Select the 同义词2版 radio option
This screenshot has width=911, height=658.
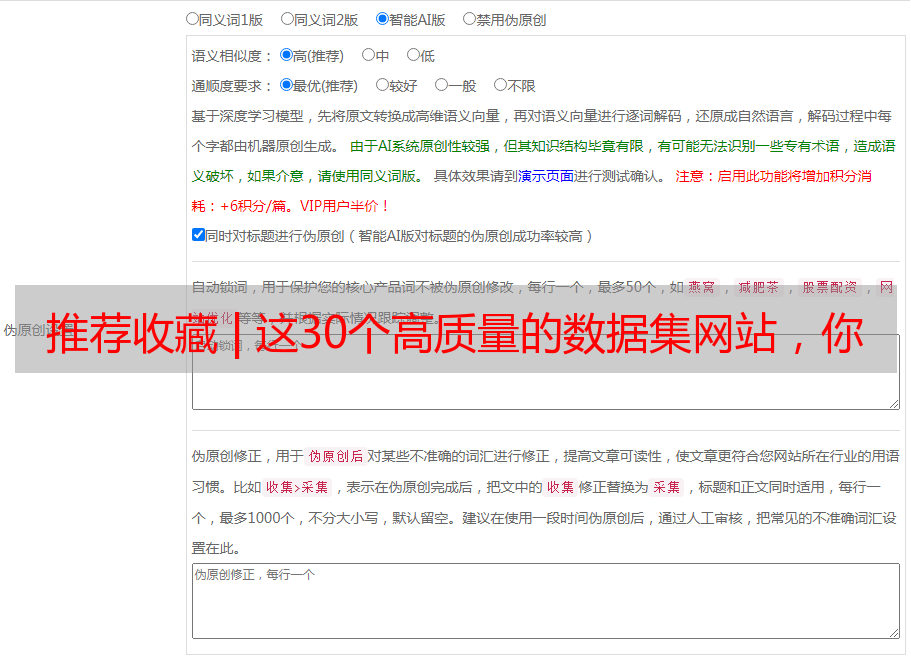tap(287, 19)
